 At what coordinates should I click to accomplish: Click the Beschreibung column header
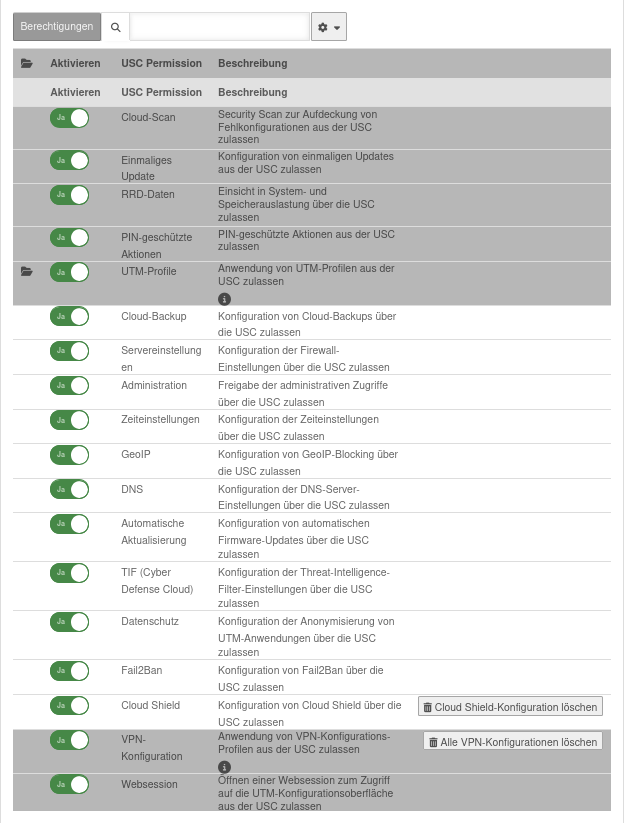click(252, 63)
